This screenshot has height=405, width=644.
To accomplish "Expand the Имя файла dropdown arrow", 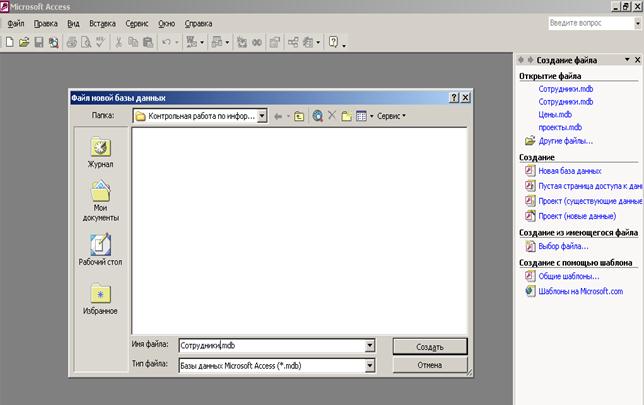I will tap(370, 345).
